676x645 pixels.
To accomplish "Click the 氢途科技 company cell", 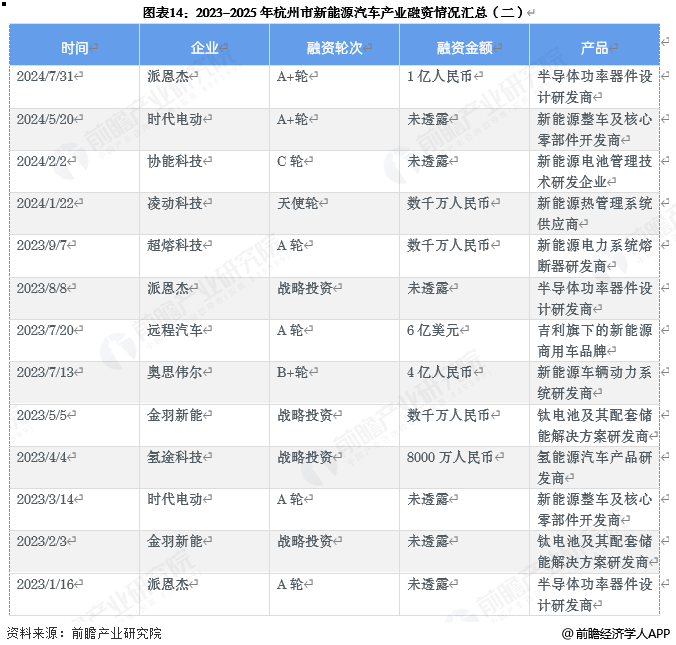I will (175, 457).
